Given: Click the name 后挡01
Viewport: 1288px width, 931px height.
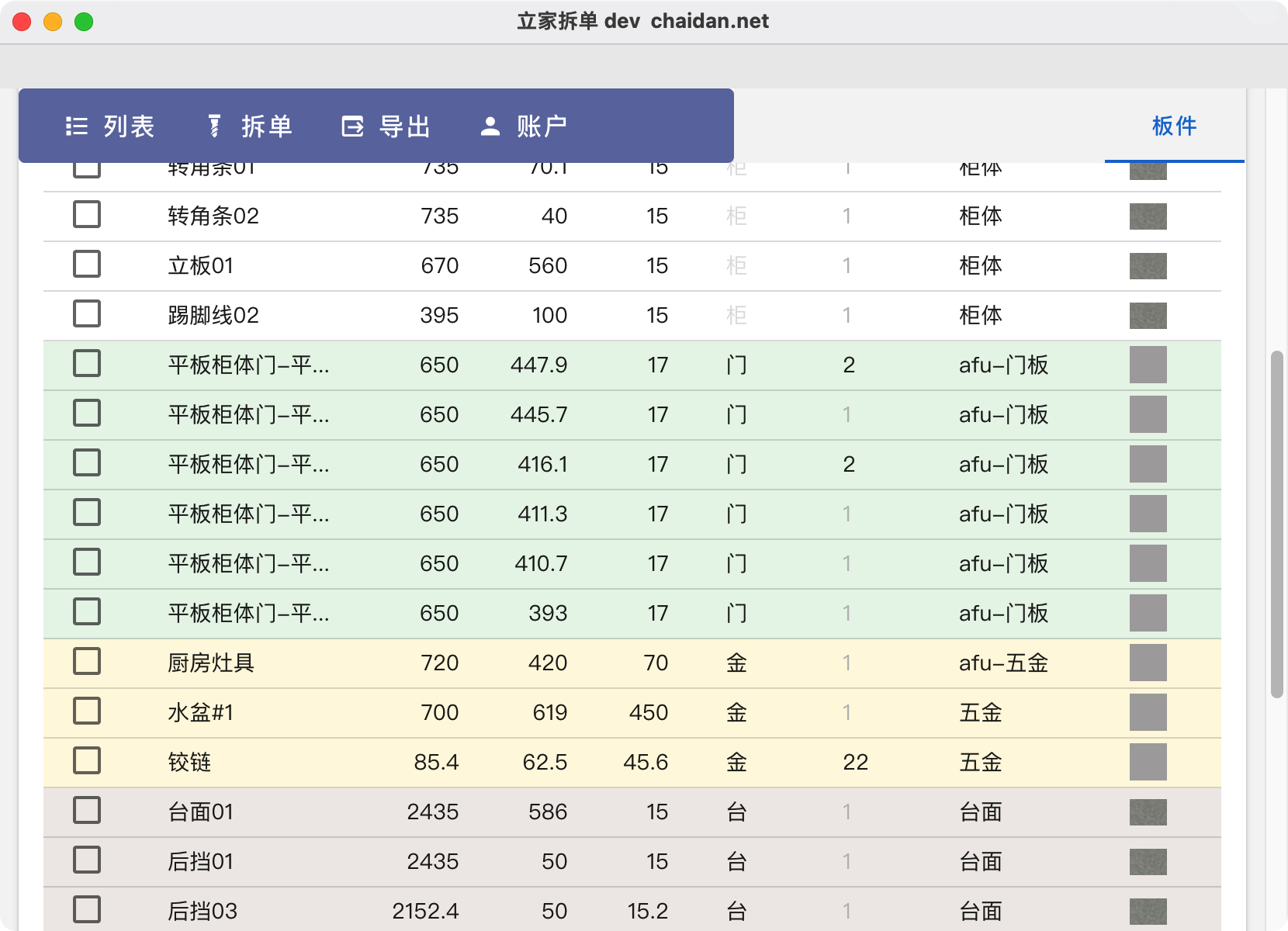Looking at the screenshot, I should click(200, 861).
